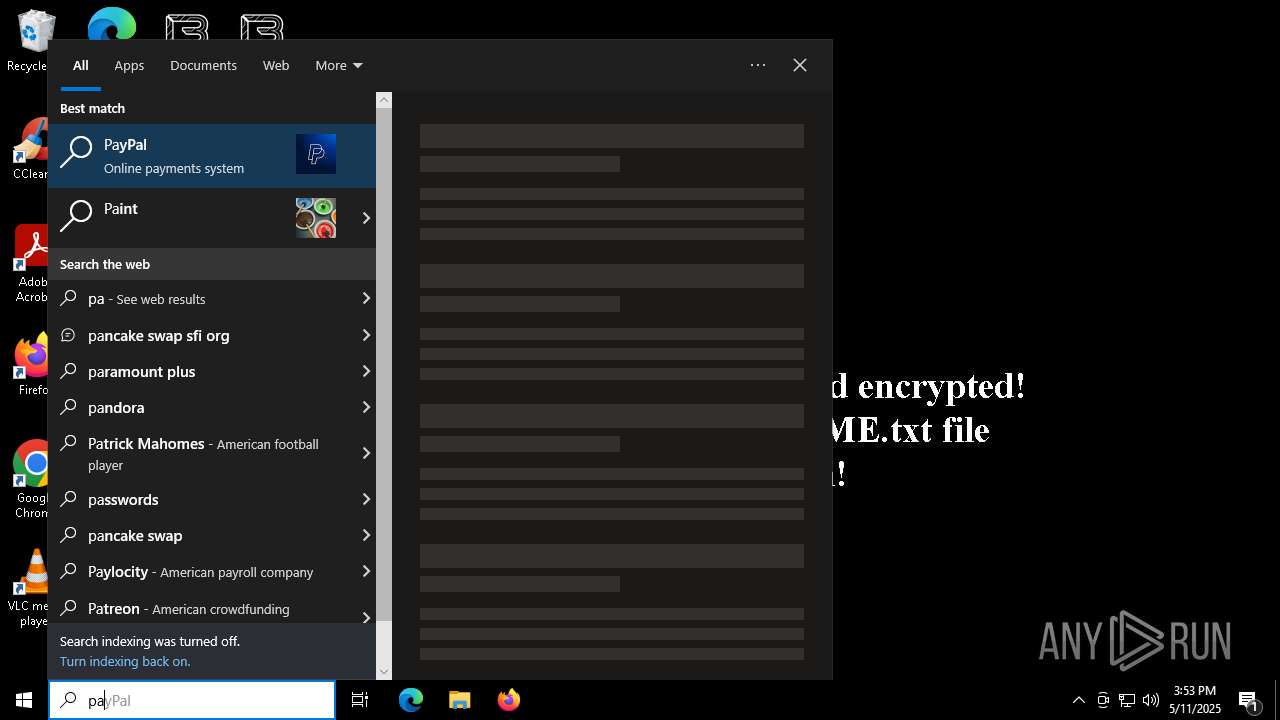This screenshot has height=720, width=1280.
Task: Open the volume speaker tray icon
Action: pos(1151,700)
